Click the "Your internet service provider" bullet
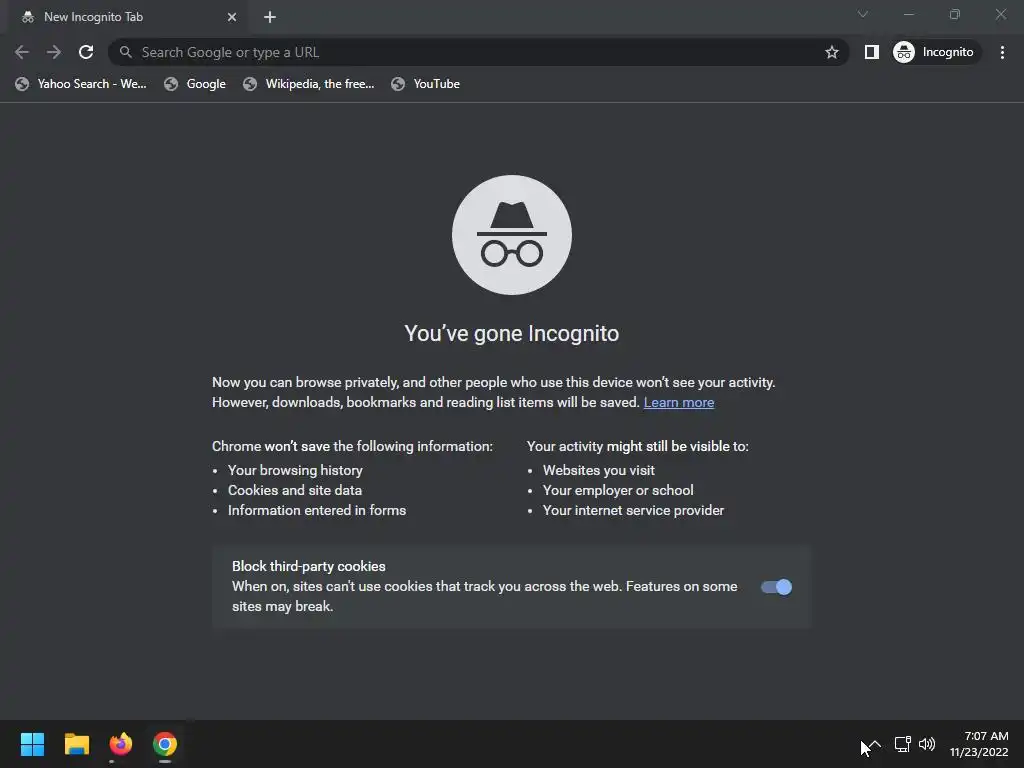This screenshot has width=1024, height=768. pos(633,511)
